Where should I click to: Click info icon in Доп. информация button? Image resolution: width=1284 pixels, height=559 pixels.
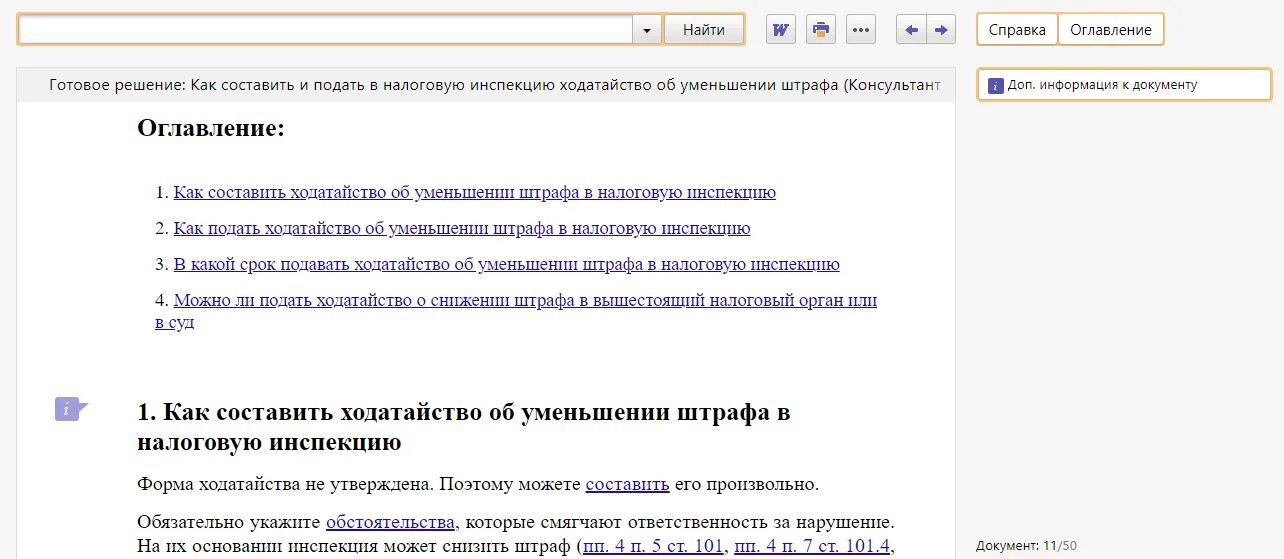click(x=995, y=86)
